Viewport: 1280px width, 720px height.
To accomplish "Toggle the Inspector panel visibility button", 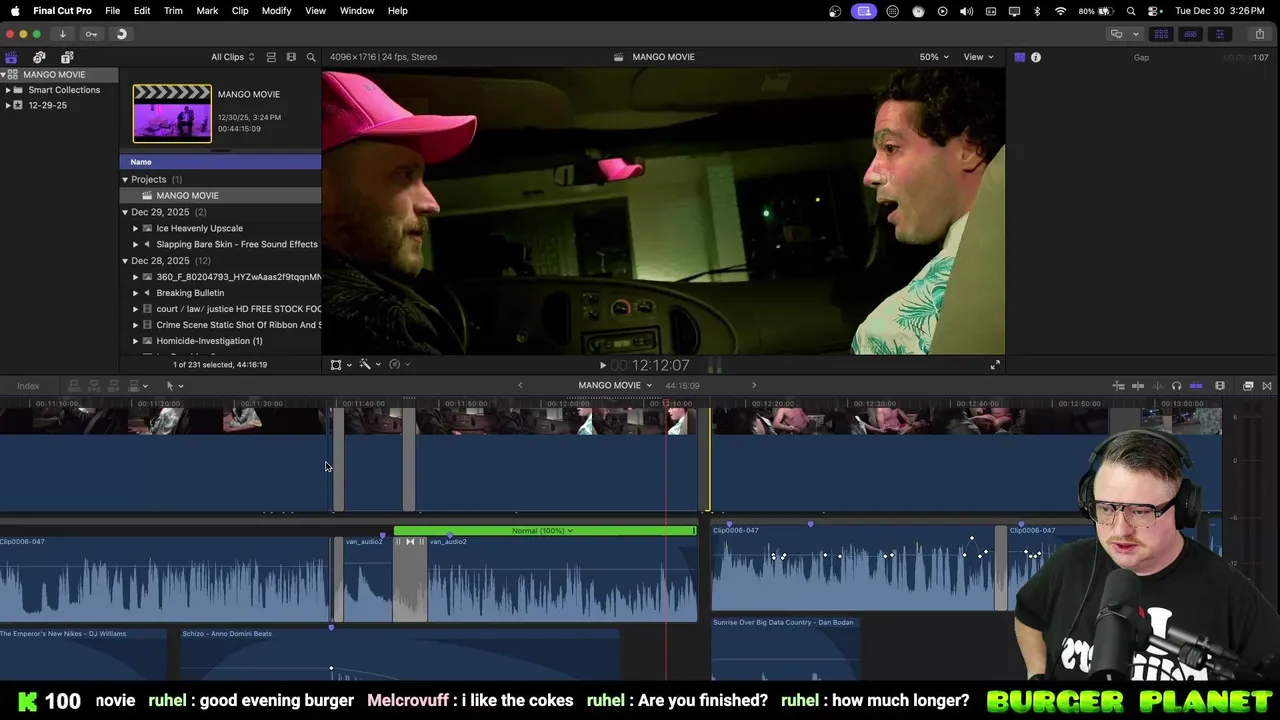I will point(1220,34).
